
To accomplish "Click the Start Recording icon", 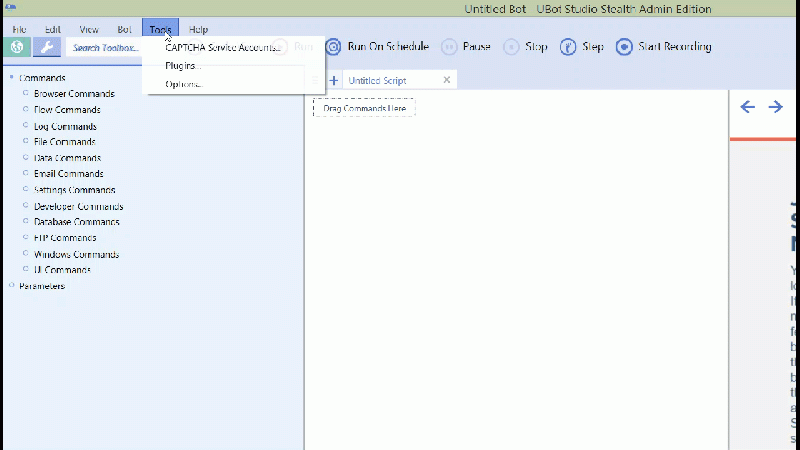I will point(624,47).
